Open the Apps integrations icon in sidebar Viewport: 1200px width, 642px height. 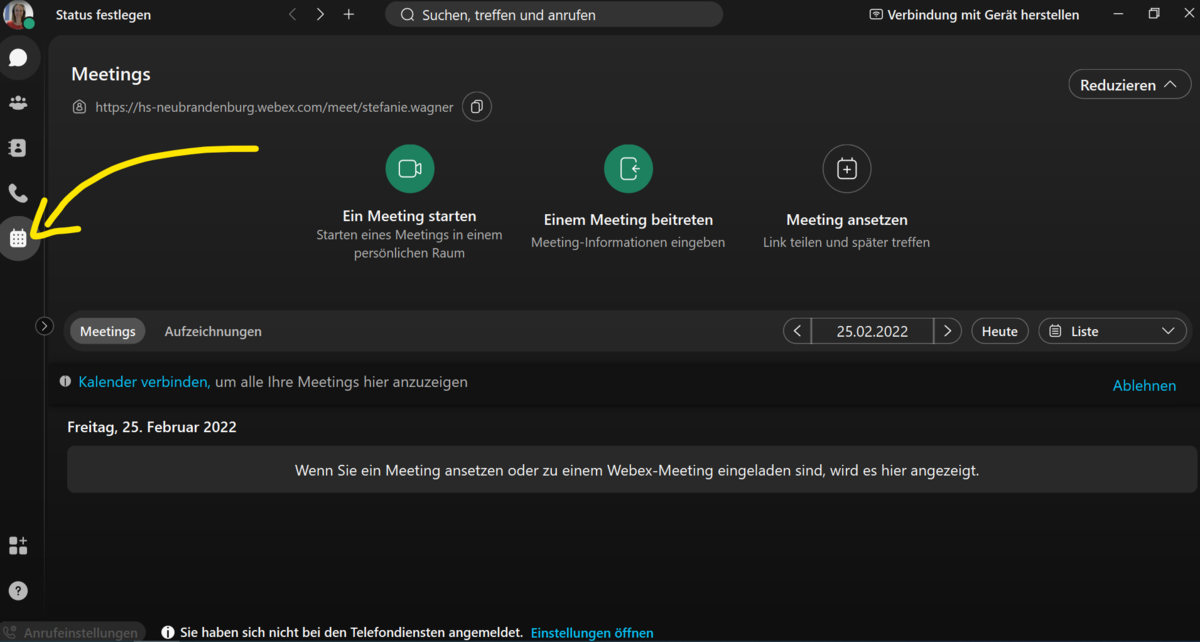(x=18, y=545)
